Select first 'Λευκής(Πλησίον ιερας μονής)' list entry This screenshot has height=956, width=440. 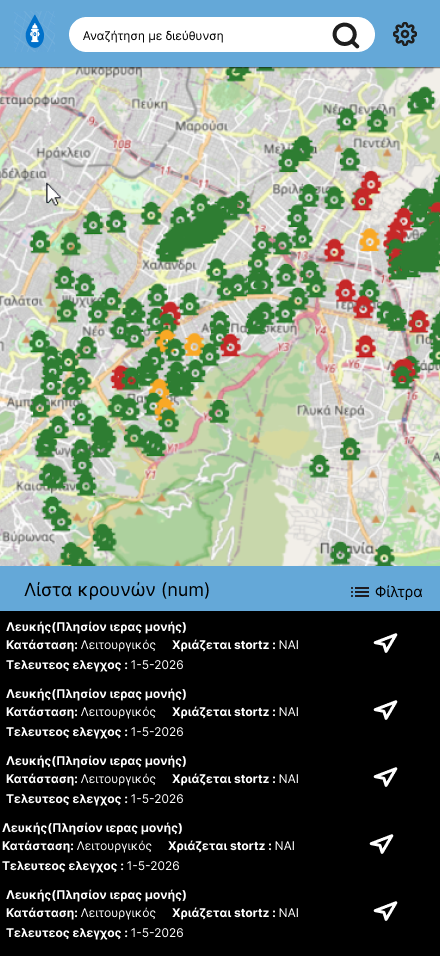click(96, 627)
